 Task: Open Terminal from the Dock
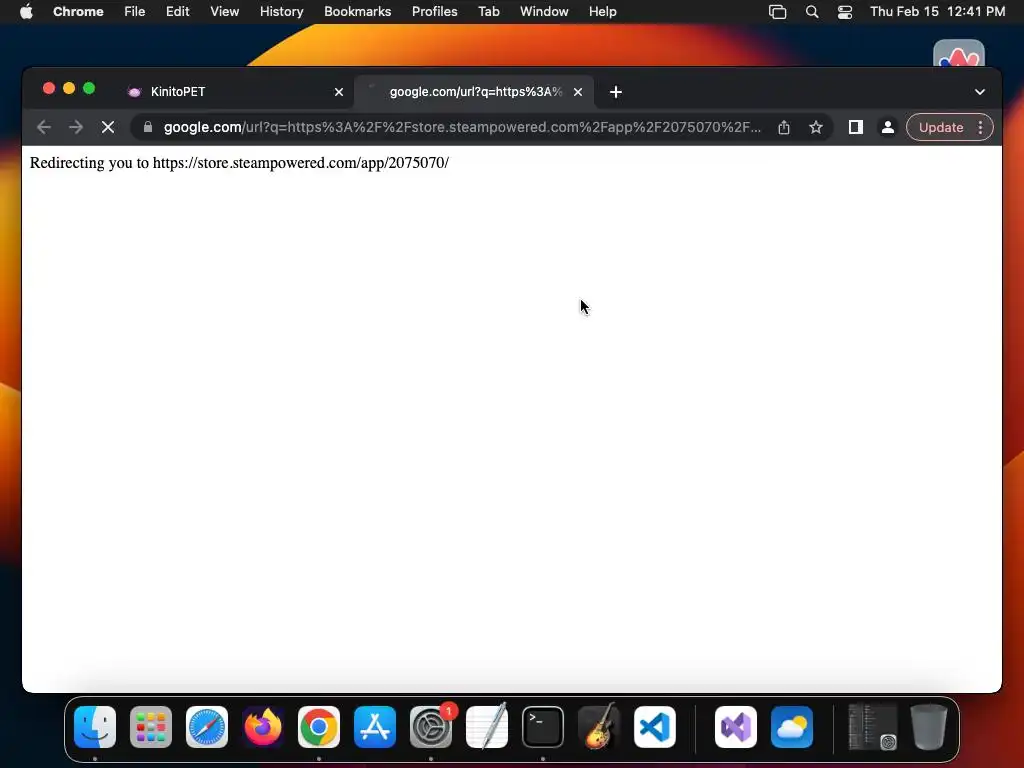pos(543,727)
